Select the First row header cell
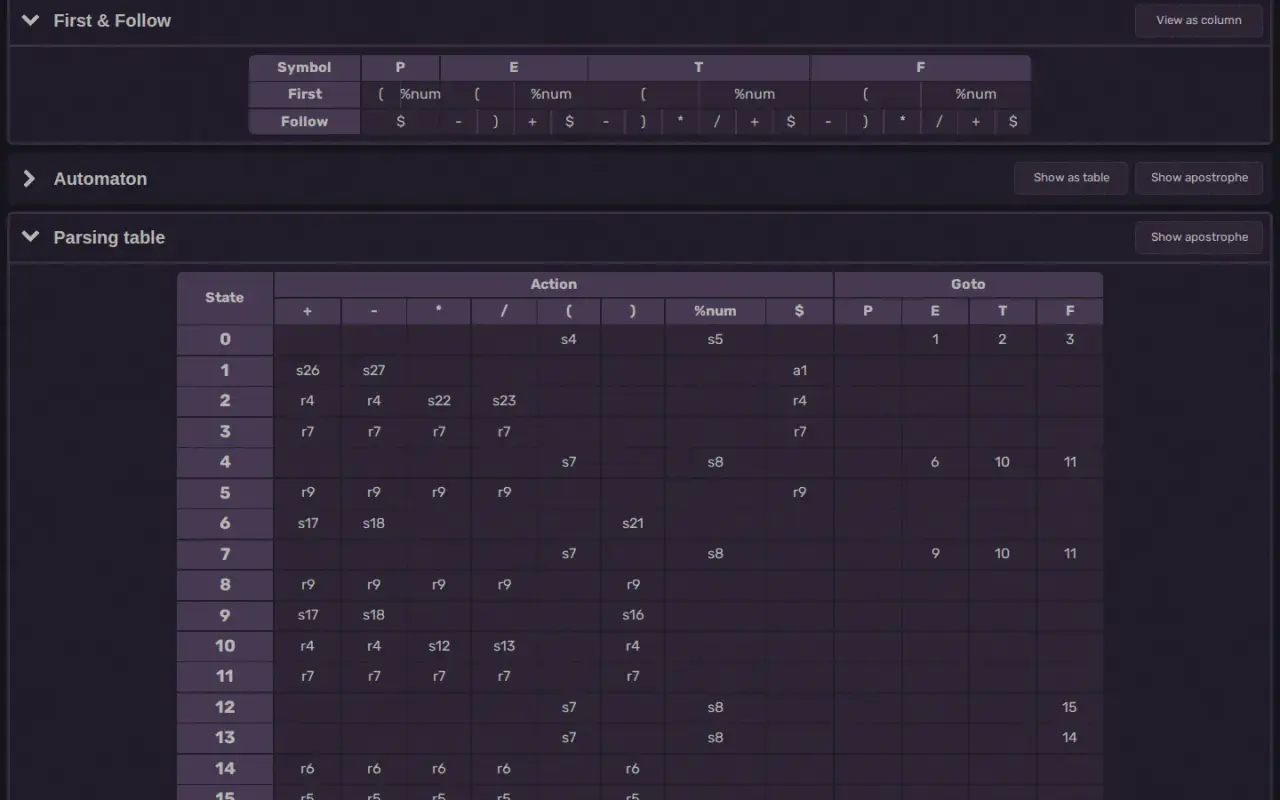Viewport: 1280px width, 800px height. 304,94
